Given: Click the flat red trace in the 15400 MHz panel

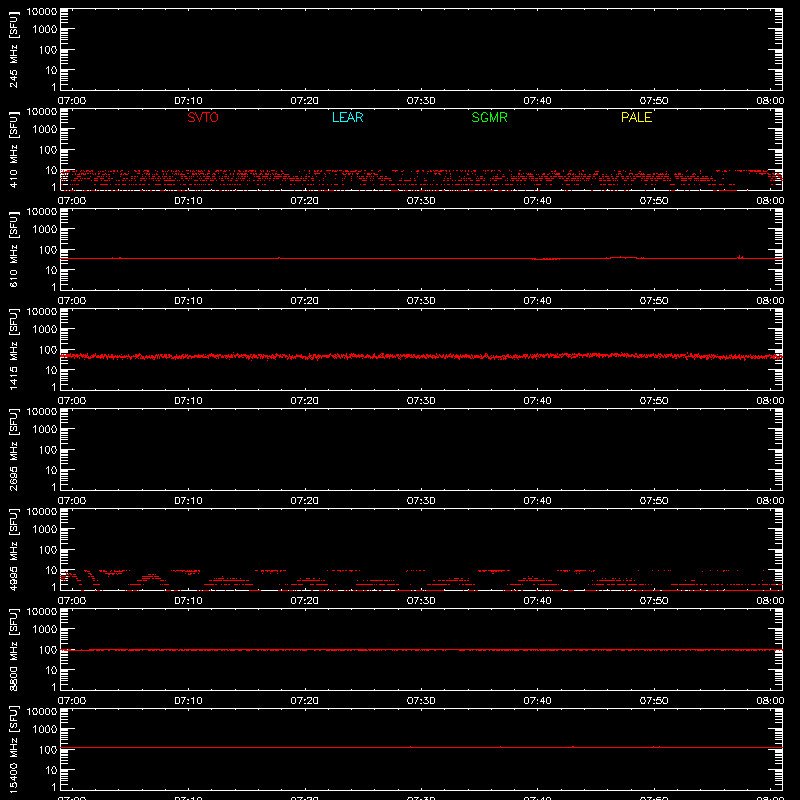Looking at the screenshot, I should click(421, 747).
